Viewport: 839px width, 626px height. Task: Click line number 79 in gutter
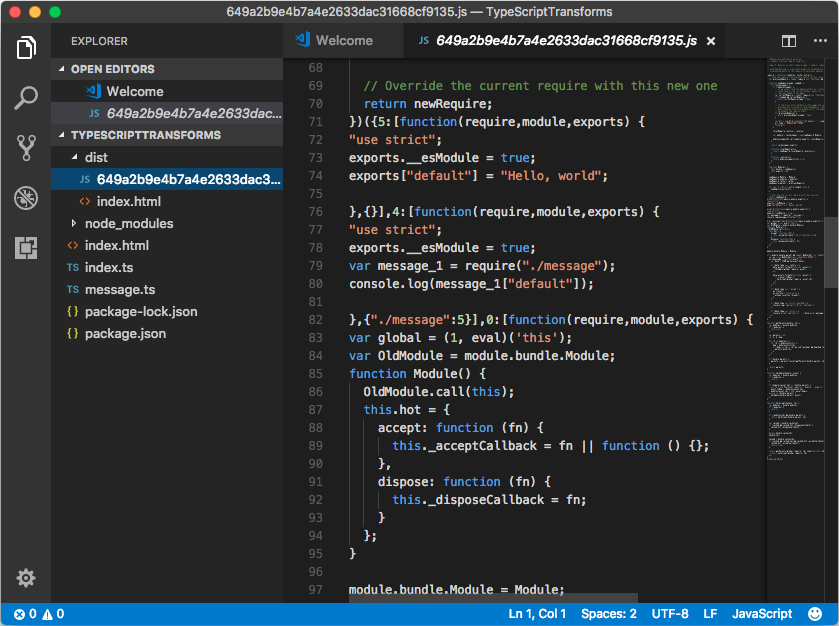316,265
